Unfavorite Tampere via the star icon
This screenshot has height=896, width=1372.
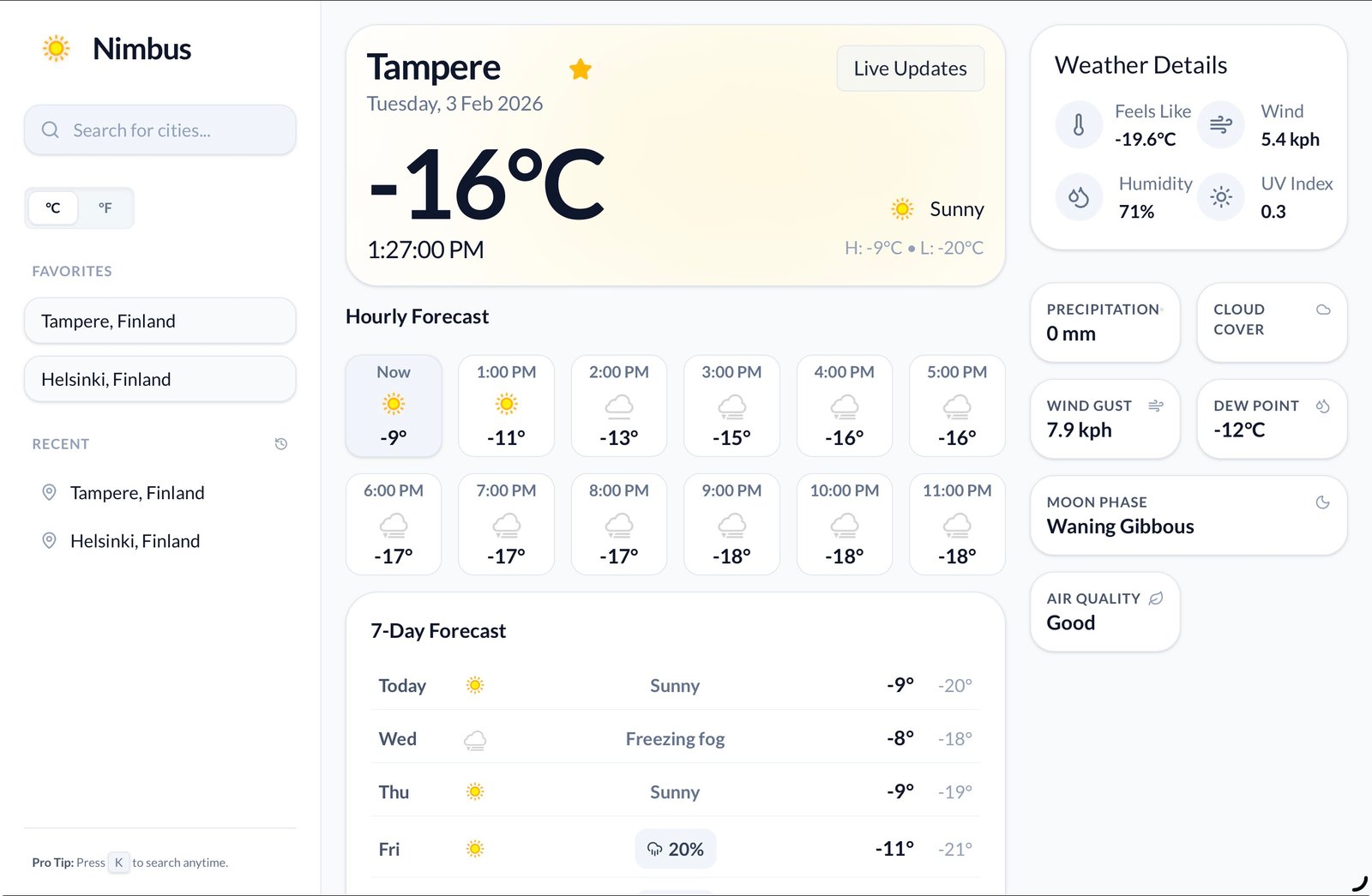581,69
